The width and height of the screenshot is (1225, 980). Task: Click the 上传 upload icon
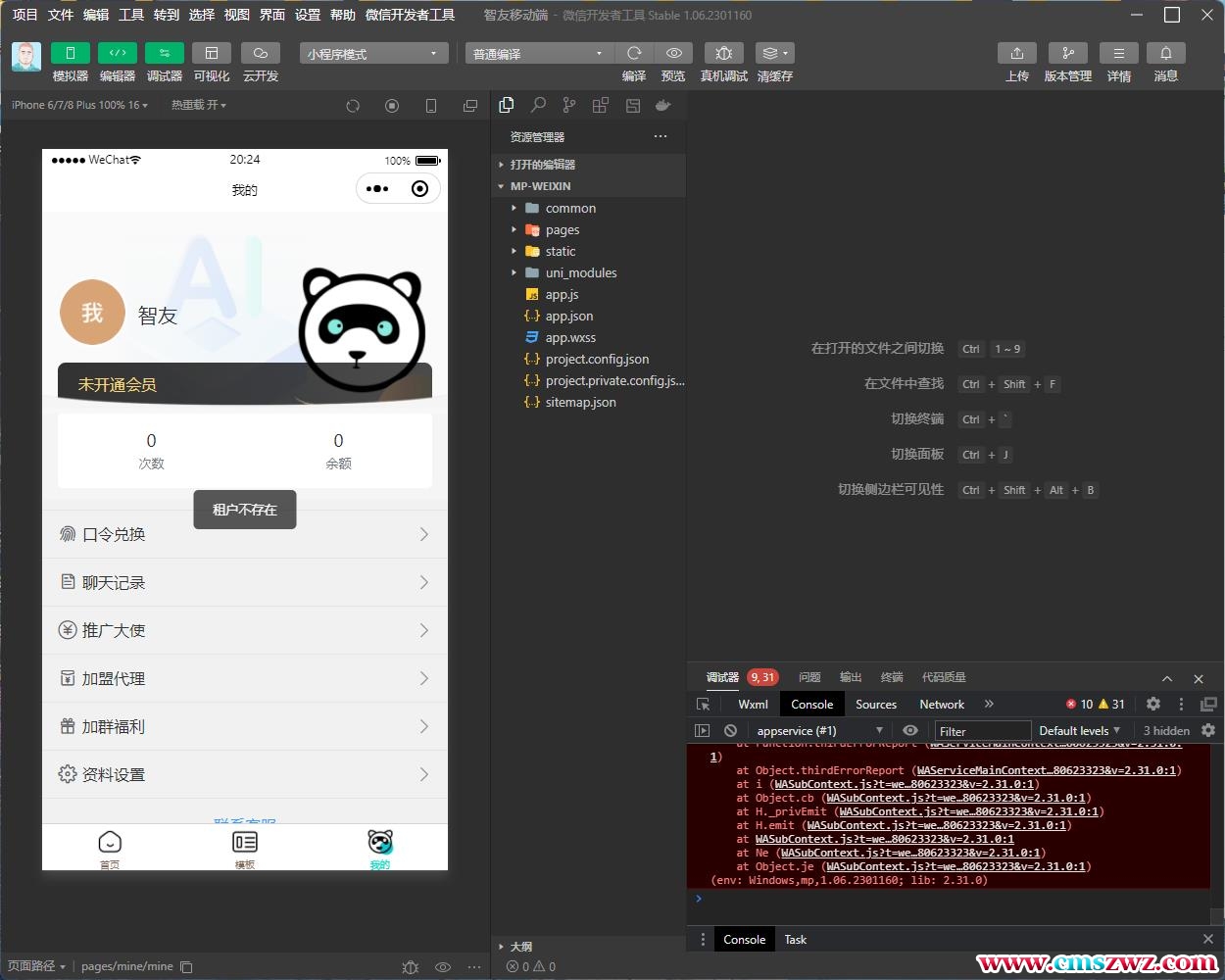tap(1016, 53)
